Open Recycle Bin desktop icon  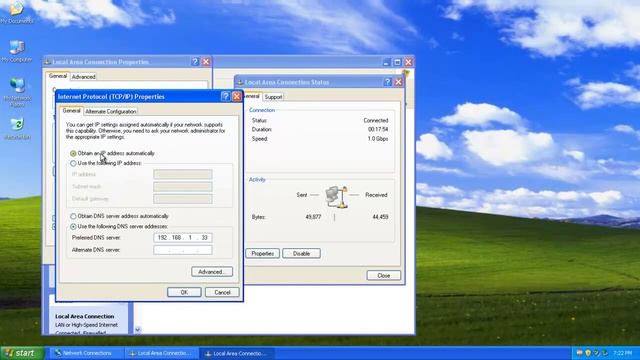(x=17, y=128)
